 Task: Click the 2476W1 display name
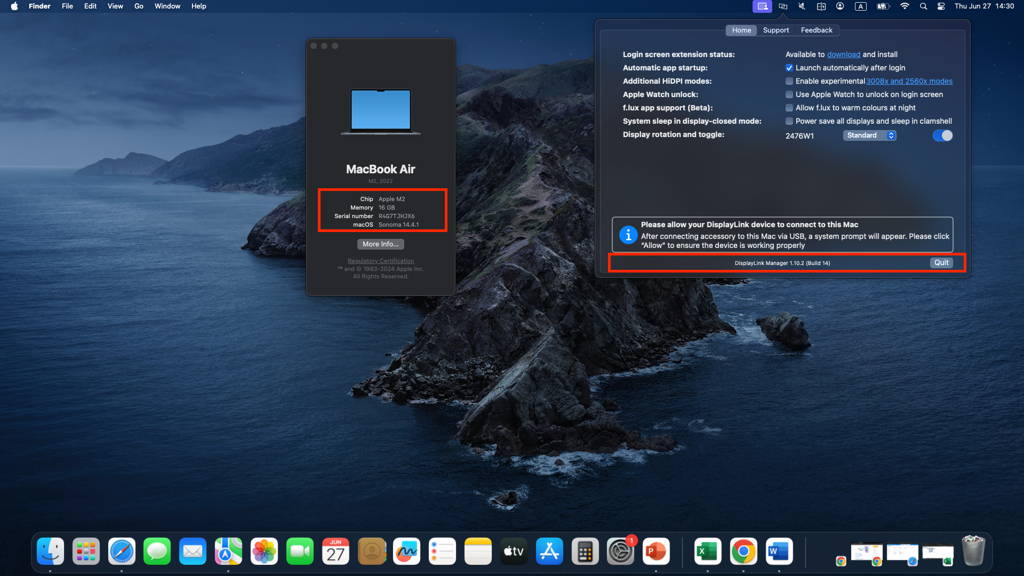pyautogui.click(x=799, y=136)
